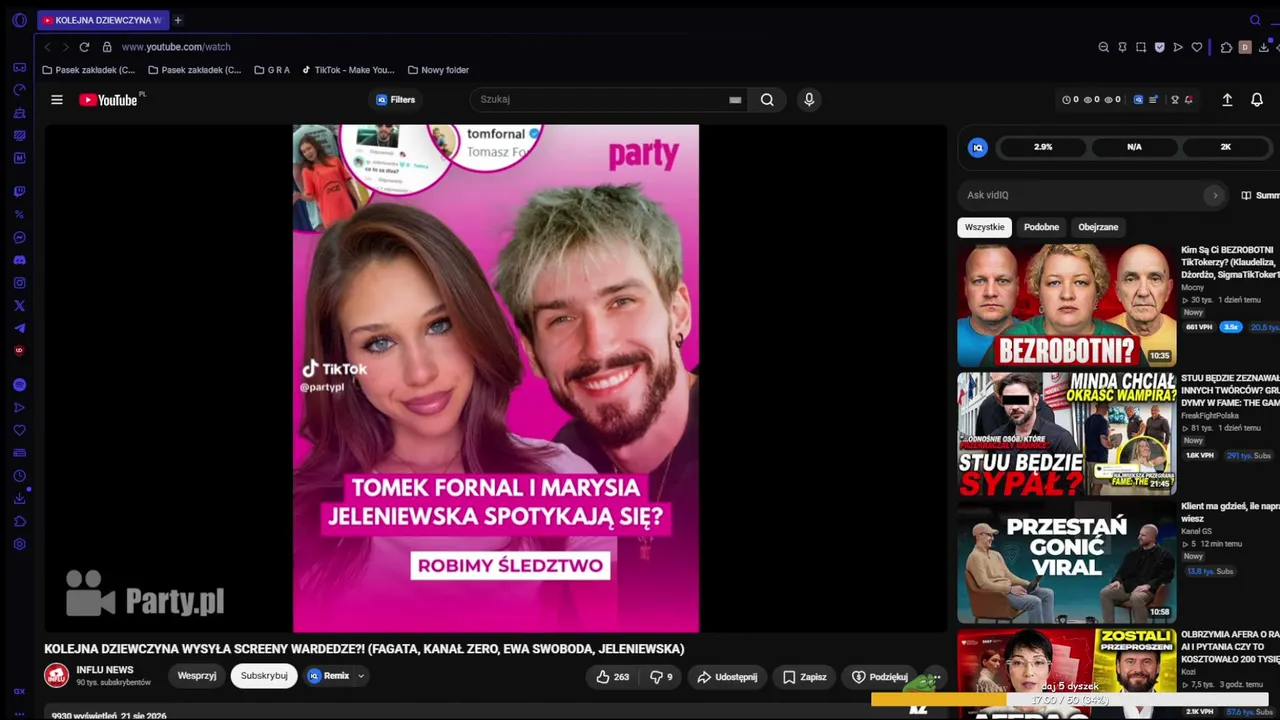Open sidebar settings gear icon
Image resolution: width=1280 pixels, height=720 pixels.
click(x=19, y=544)
